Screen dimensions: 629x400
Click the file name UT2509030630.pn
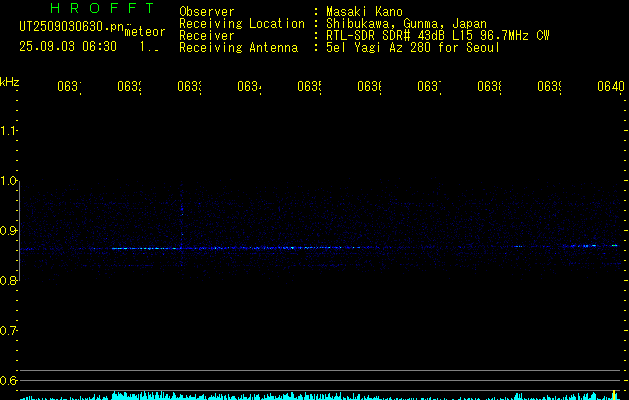(72, 27)
